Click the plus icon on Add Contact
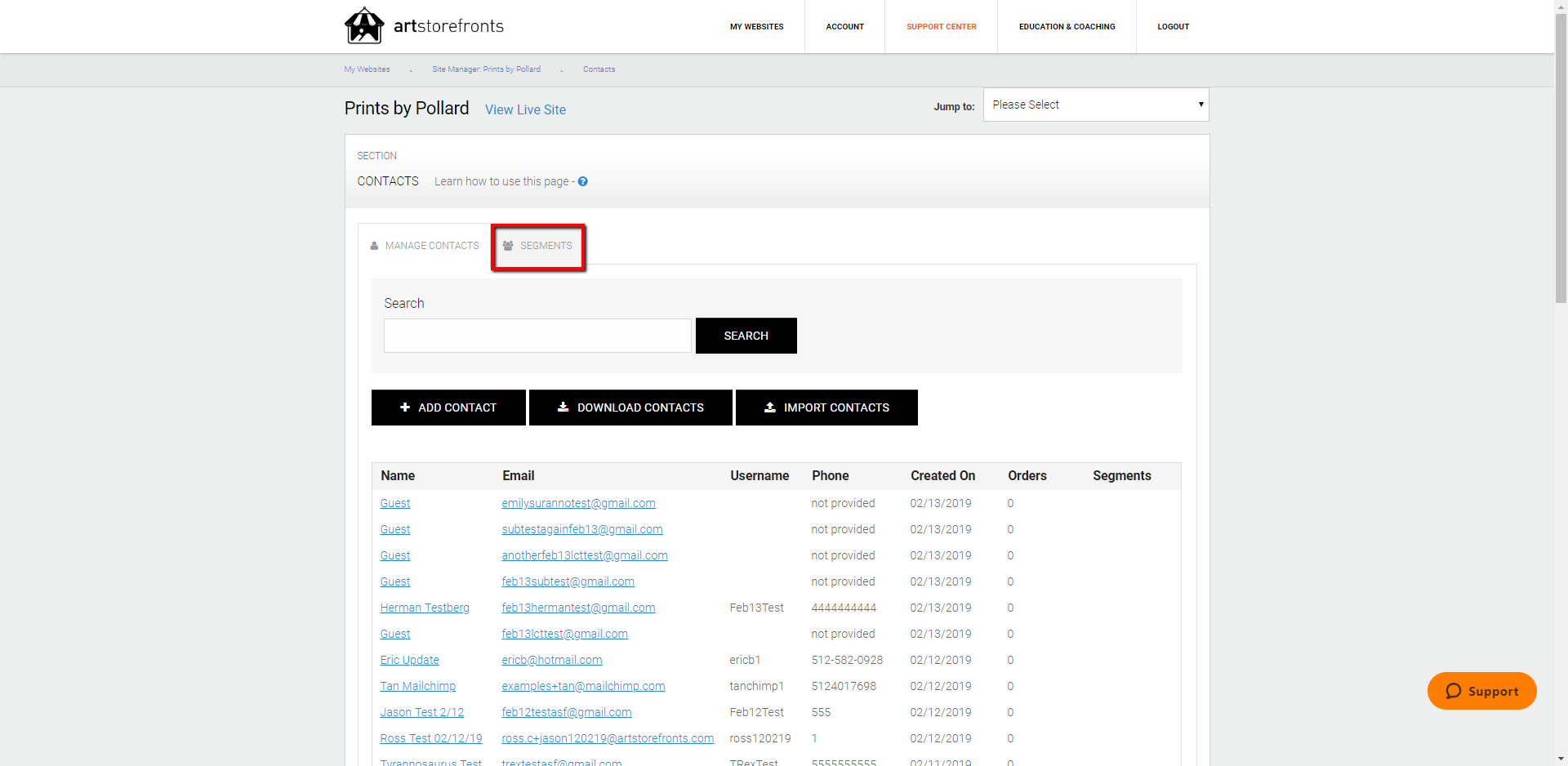Image resolution: width=1568 pixels, height=766 pixels. coord(405,407)
